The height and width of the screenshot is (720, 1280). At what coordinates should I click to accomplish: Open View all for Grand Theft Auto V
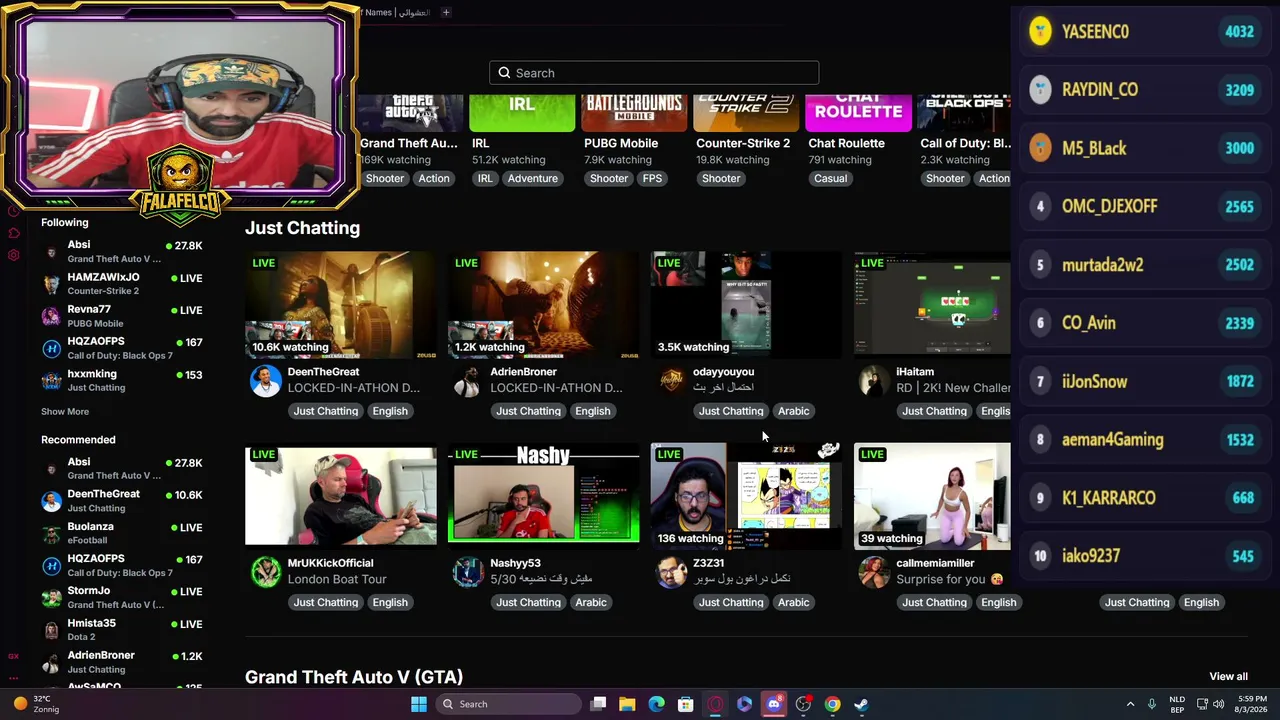point(1228,677)
